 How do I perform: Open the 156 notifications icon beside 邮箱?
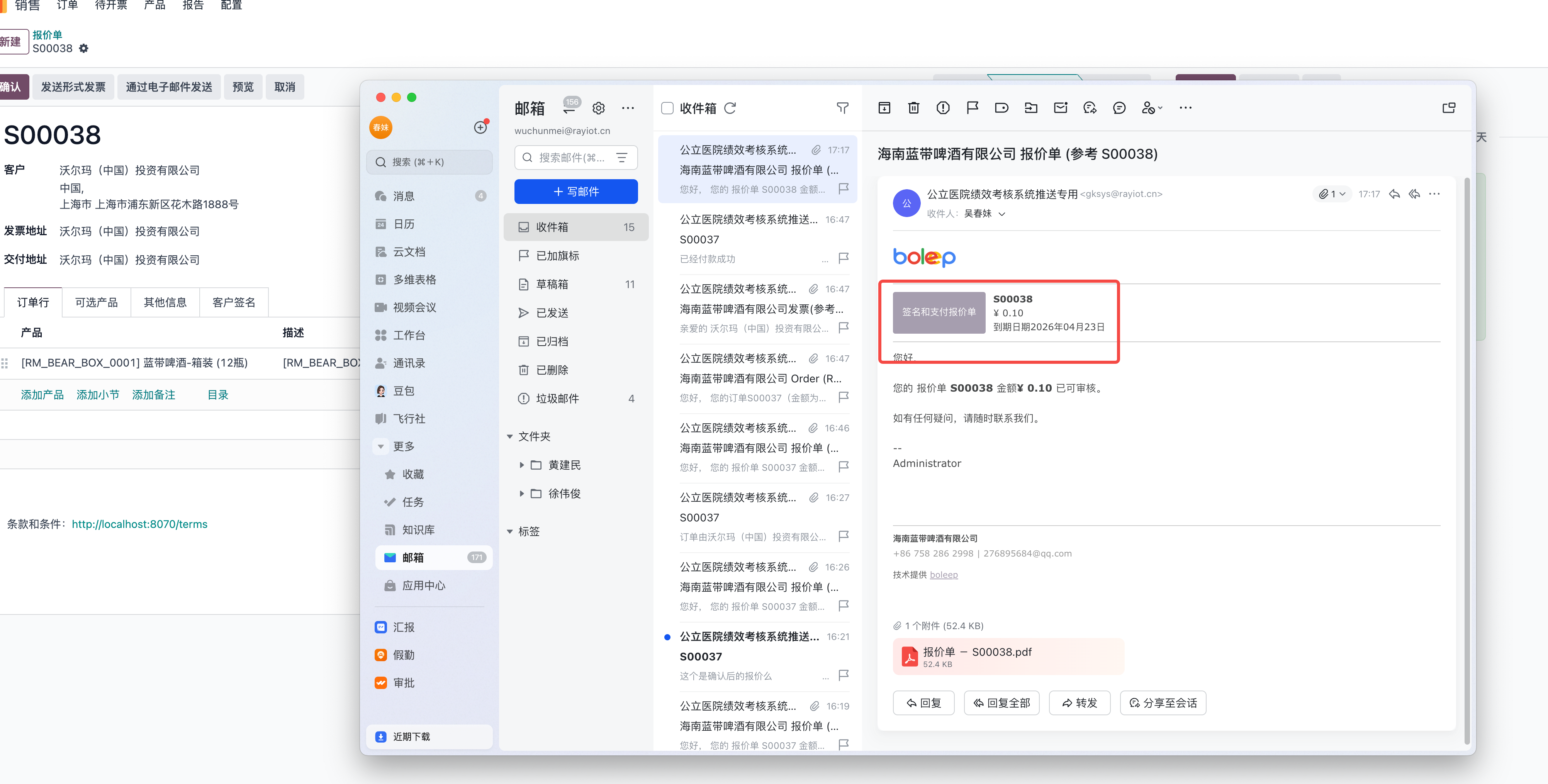point(570,106)
